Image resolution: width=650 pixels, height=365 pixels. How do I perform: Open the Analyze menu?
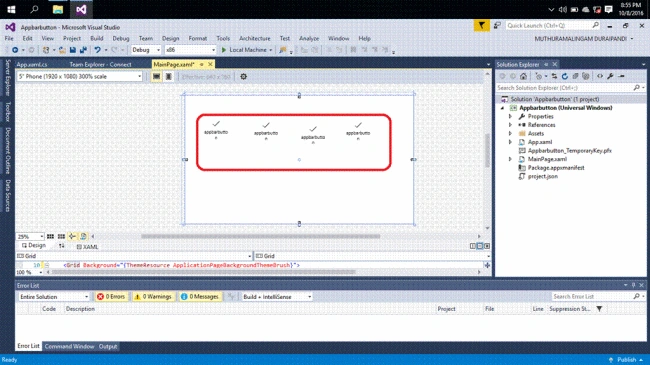309,39
